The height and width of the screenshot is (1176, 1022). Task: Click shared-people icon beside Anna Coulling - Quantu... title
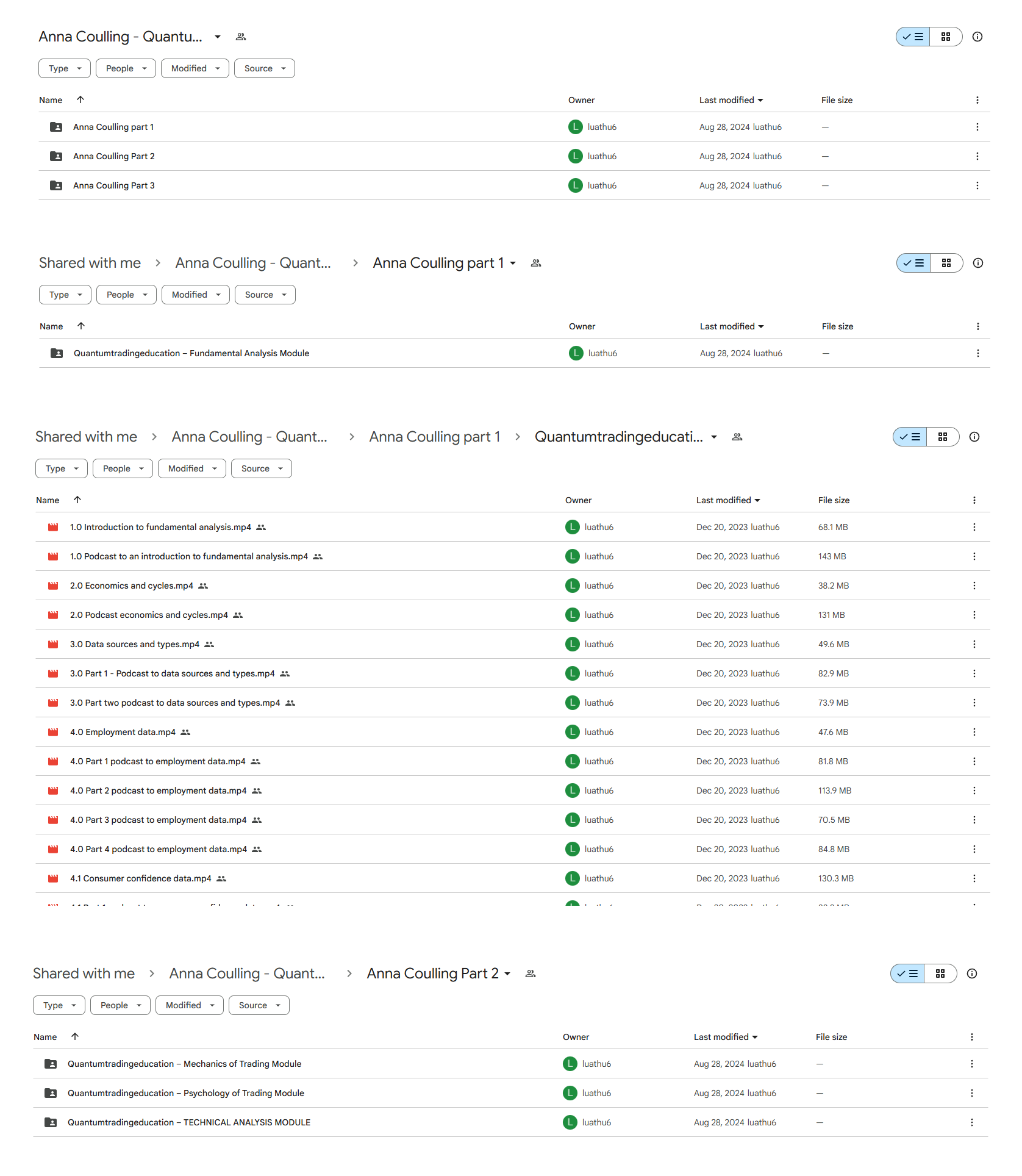pyautogui.click(x=241, y=37)
